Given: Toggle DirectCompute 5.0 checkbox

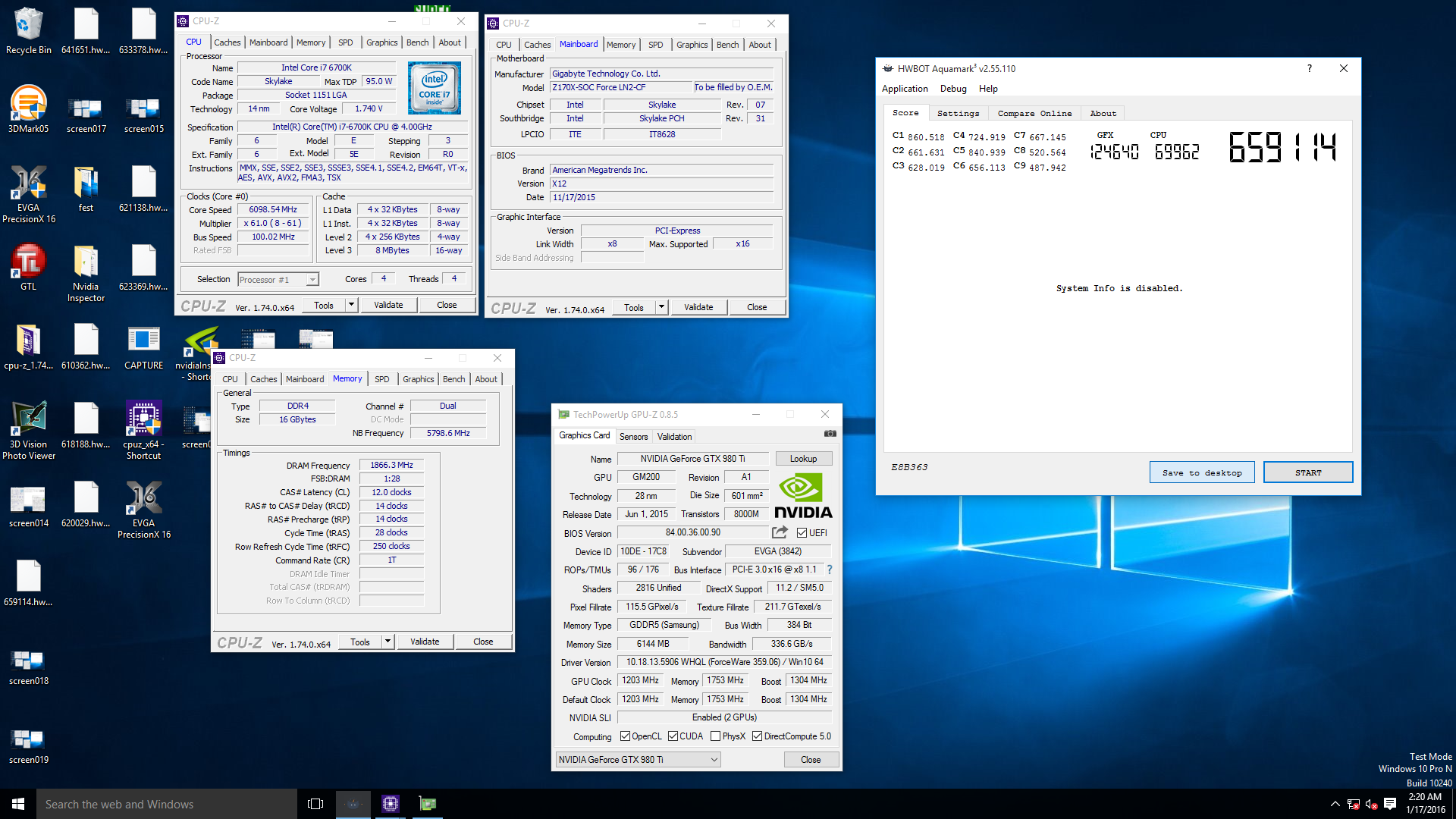Looking at the screenshot, I should 757,736.
